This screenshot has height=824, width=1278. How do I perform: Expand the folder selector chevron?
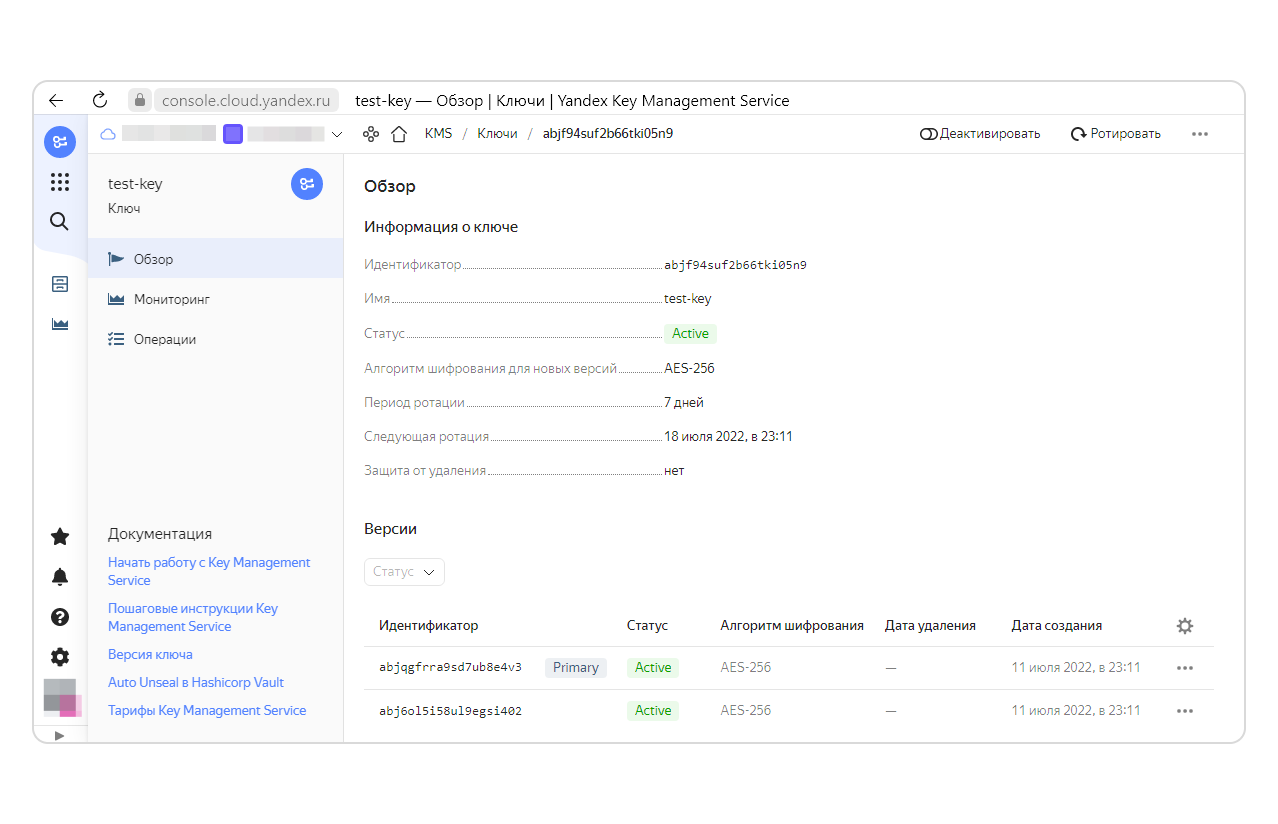point(337,134)
